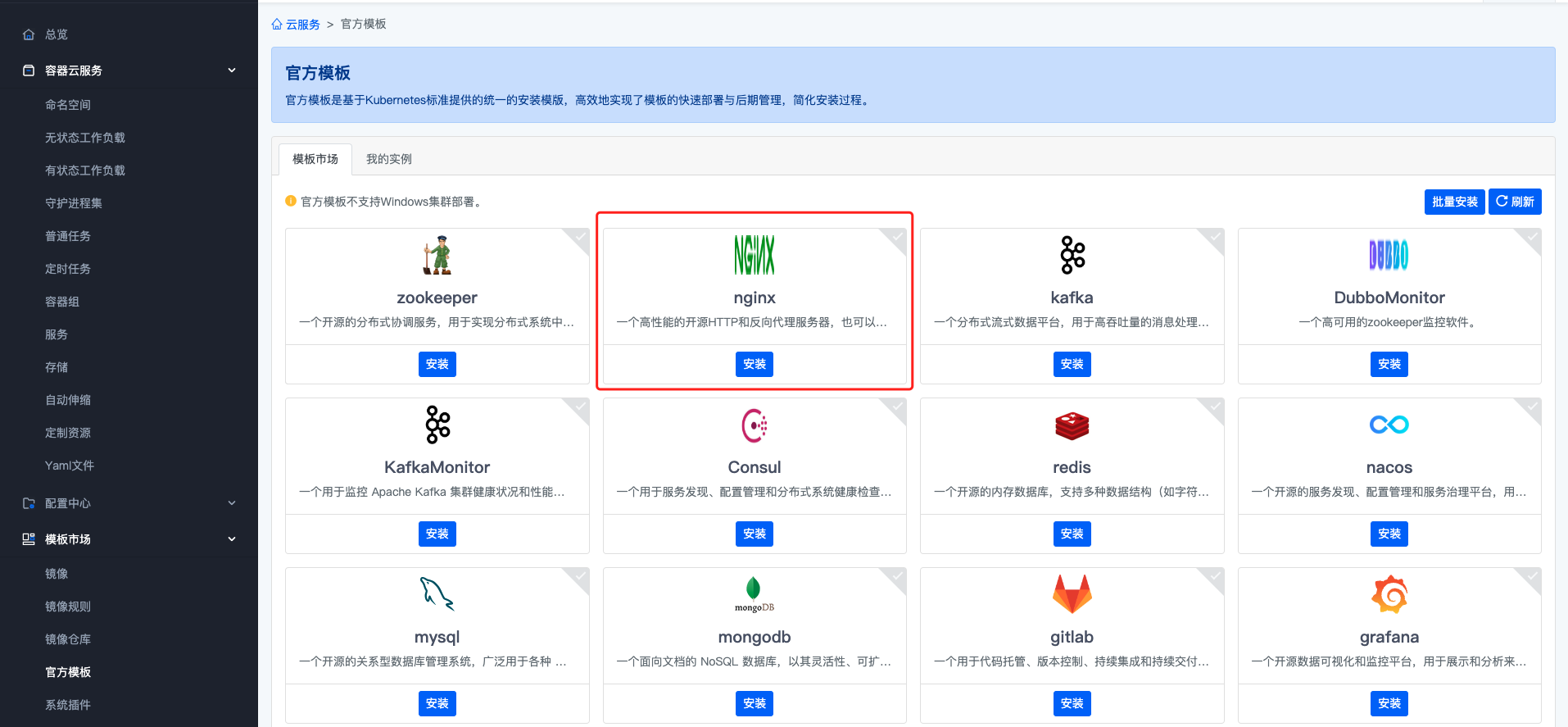Viewport: 1568px width, 727px height.
Task: Click the kafka logo icon
Action: tap(1072, 255)
